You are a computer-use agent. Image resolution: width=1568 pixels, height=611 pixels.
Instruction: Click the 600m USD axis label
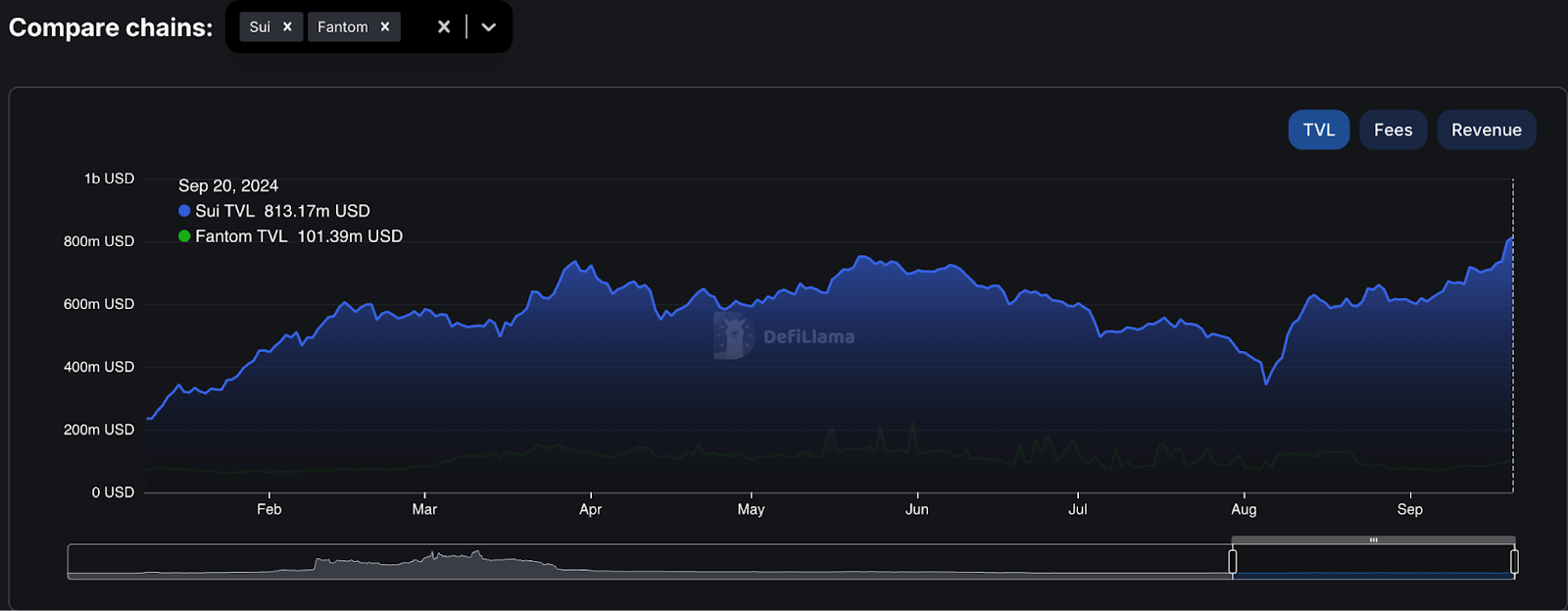pos(99,304)
